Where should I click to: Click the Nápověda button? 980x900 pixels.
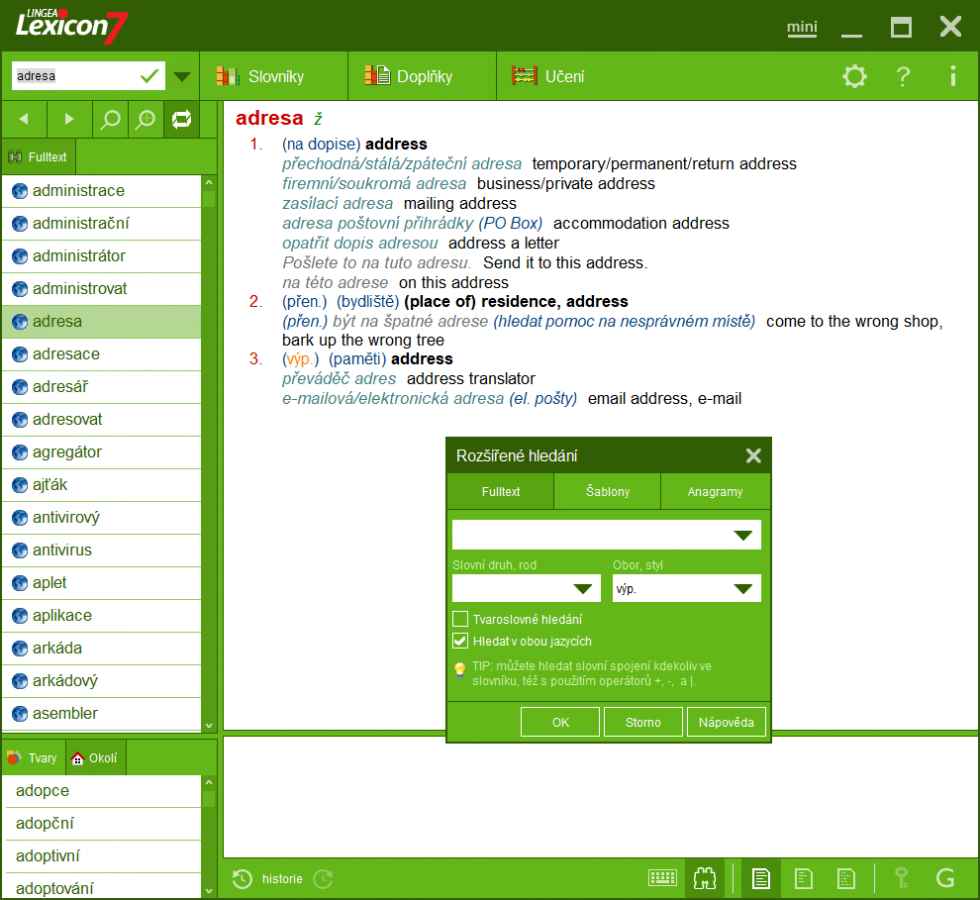[x=727, y=721]
